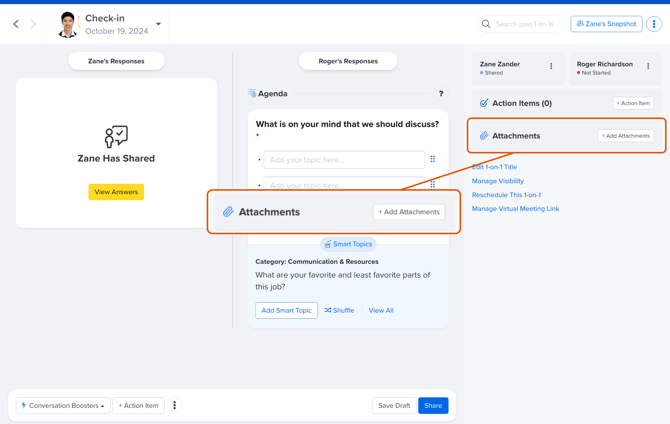The image size is (670, 424).
Task: Switch to Roger's Responses tab
Action: [348, 61]
